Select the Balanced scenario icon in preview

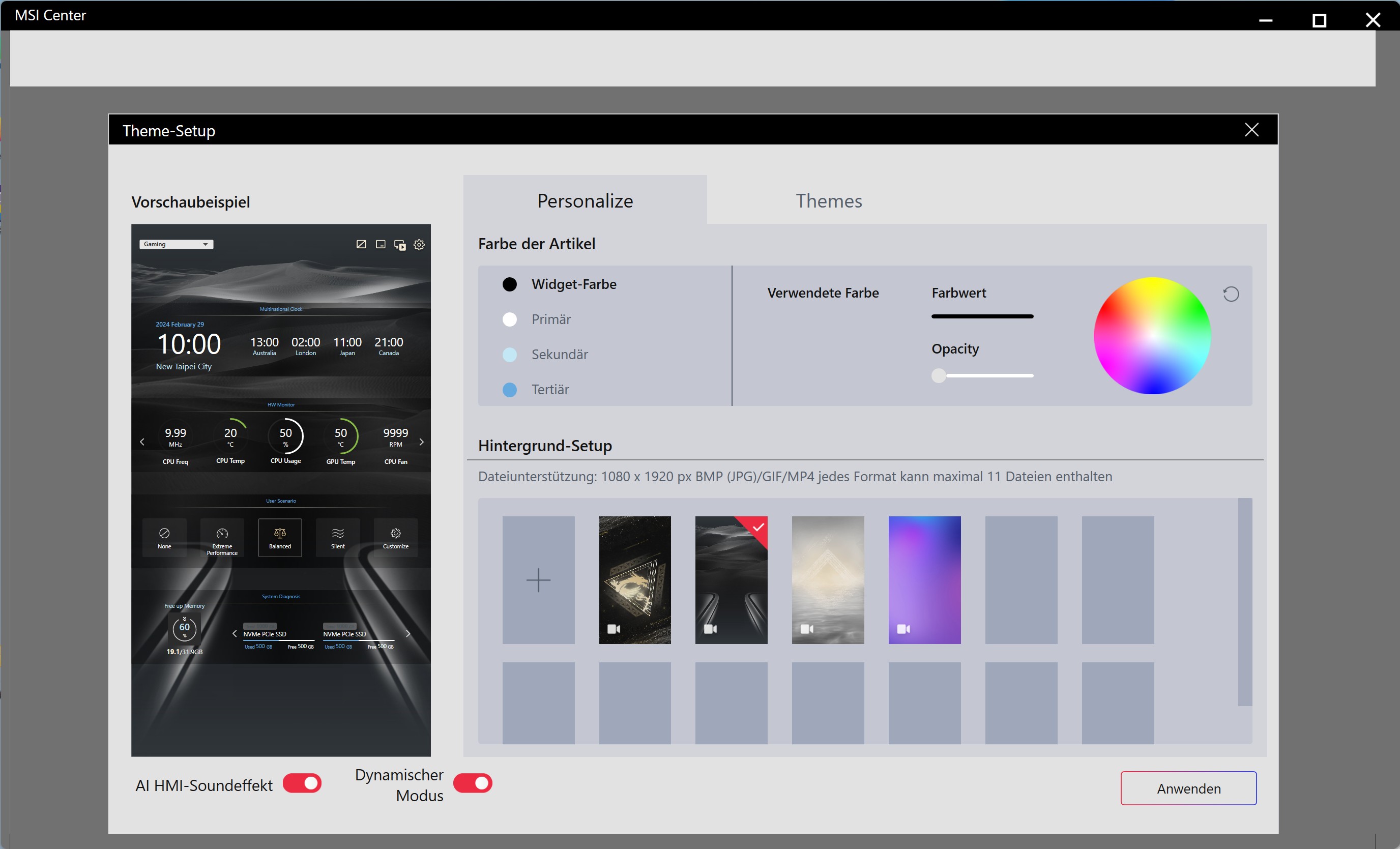pos(280,537)
